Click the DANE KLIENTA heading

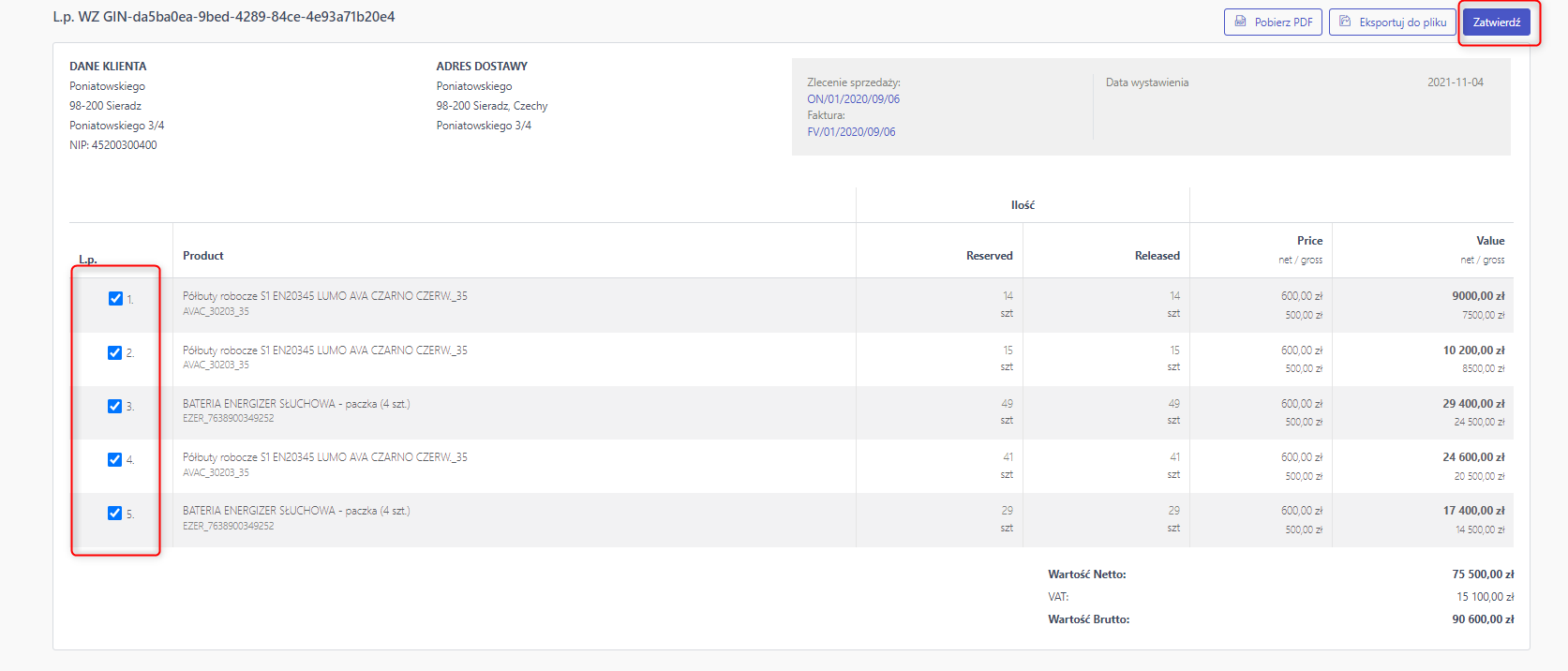coord(108,67)
